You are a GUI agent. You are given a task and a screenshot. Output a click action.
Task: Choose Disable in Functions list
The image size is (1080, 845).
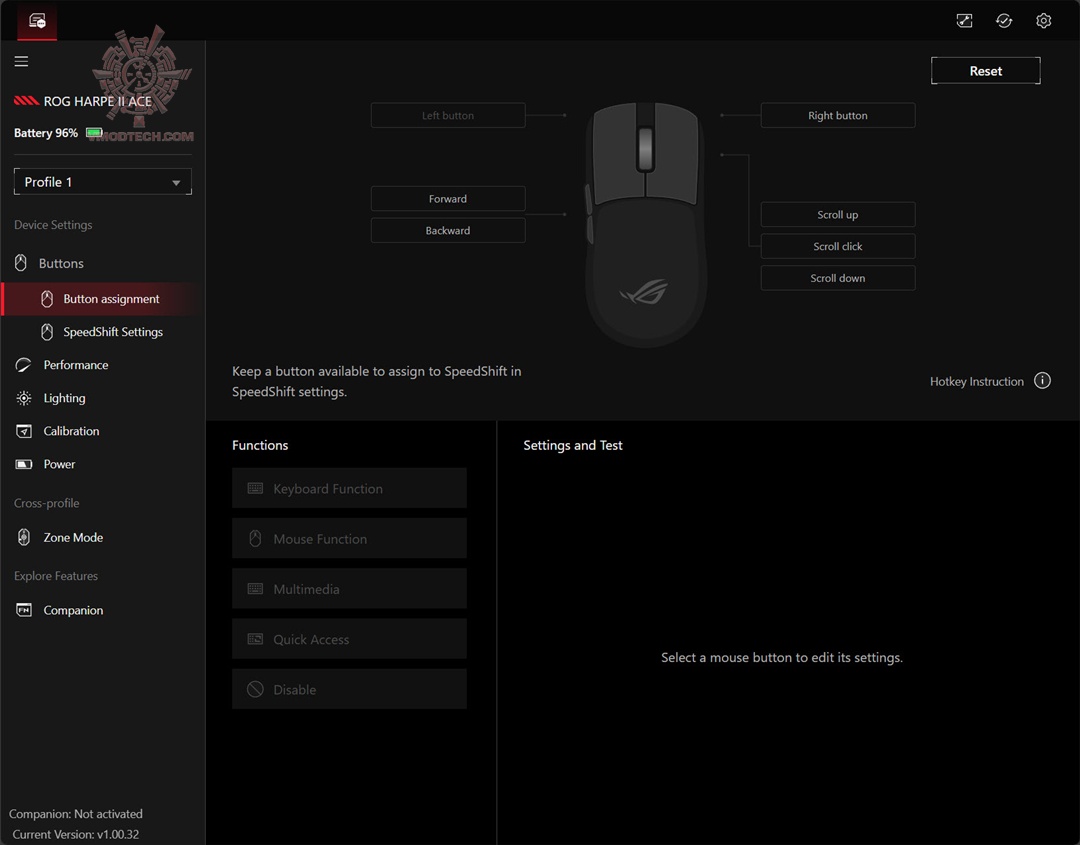[x=349, y=689]
